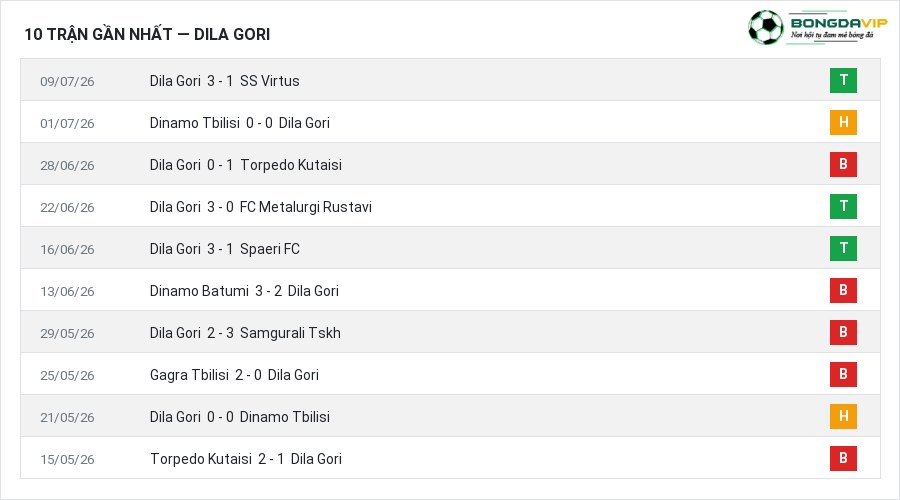Click the BongdaVIP soccer ball logo
This screenshot has height=500, width=900.
(766, 27)
